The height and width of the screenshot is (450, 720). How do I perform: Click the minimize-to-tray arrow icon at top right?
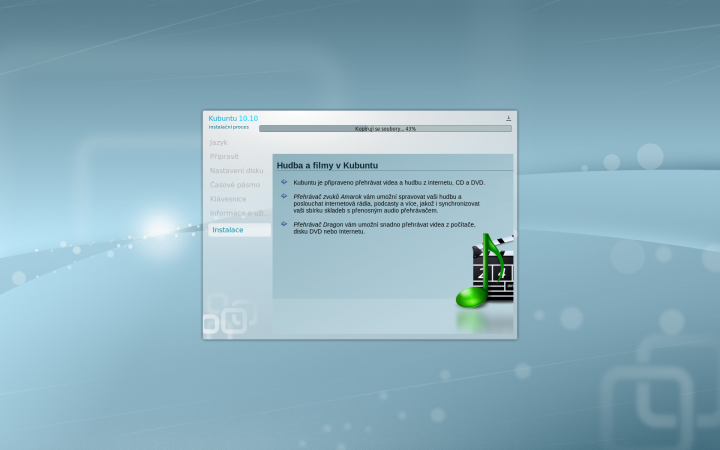coord(508,118)
